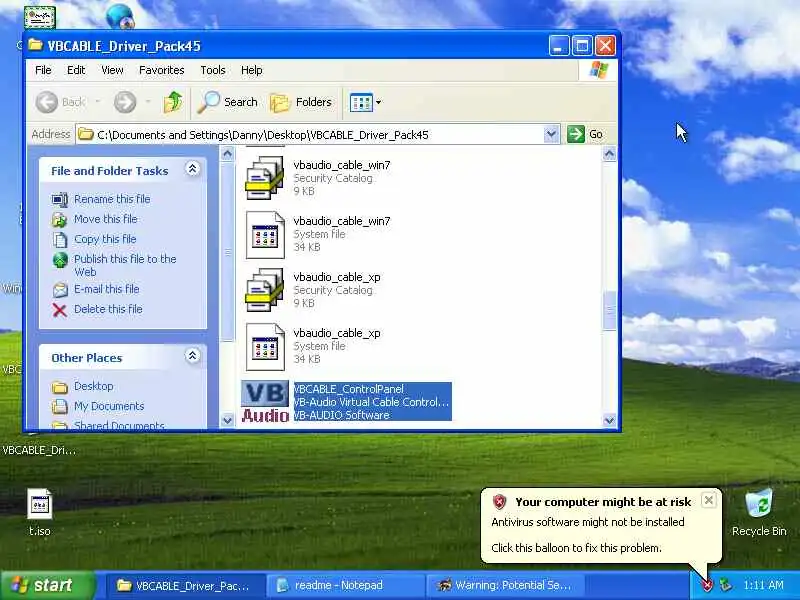Click Rename this file
The height and width of the screenshot is (600, 800).
[112, 199]
